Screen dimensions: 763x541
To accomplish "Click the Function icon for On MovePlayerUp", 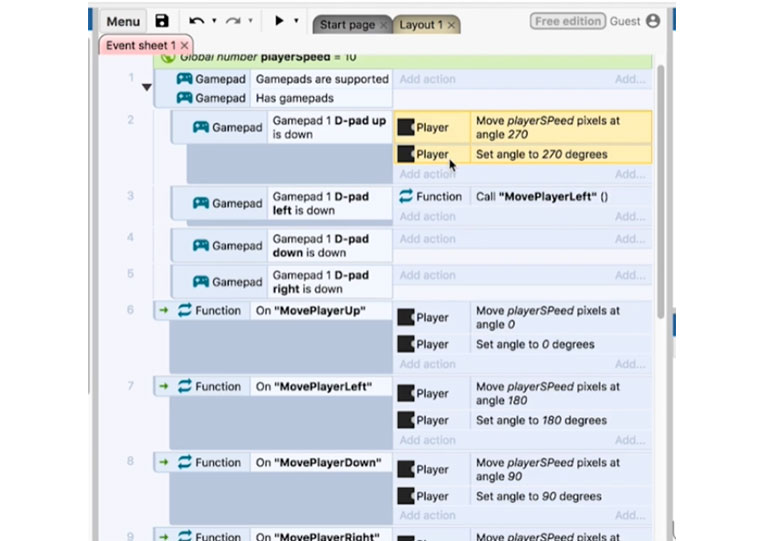I will coord(184,310).
